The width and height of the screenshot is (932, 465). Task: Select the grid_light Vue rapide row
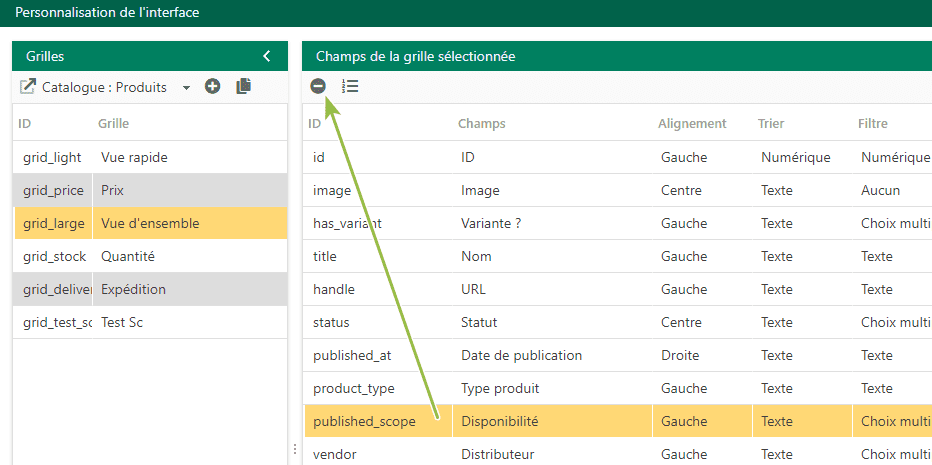150,158
